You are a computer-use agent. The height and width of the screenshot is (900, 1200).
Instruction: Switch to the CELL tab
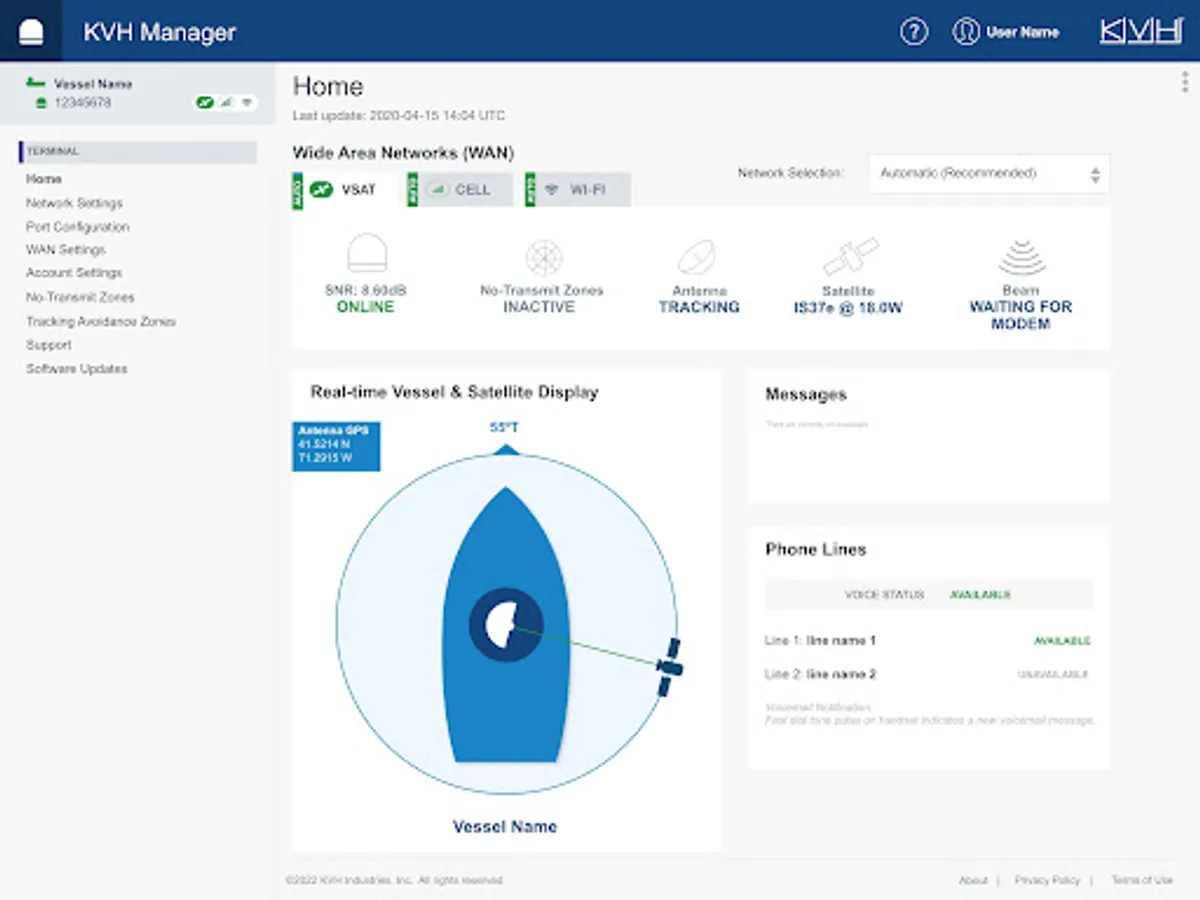[x=461, y=189]
